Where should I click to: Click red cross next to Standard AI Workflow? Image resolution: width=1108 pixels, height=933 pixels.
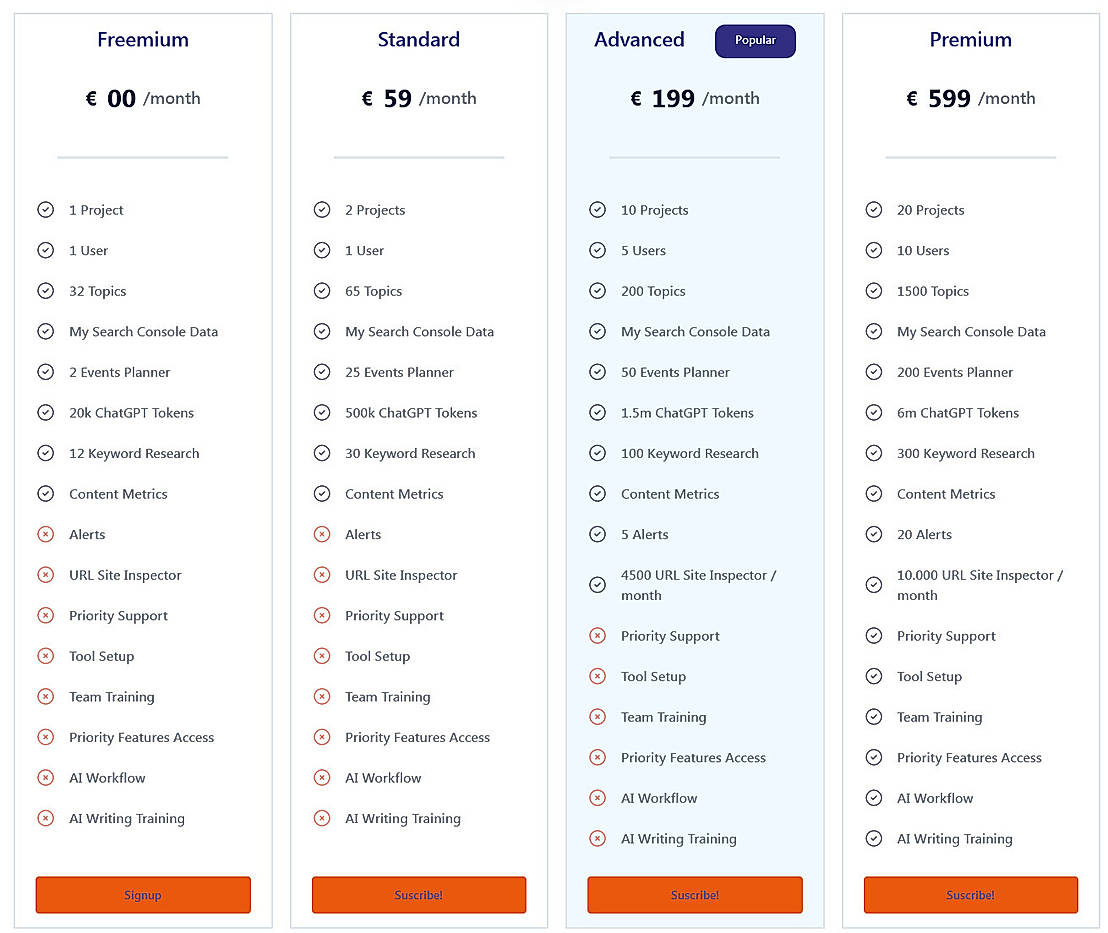pos(322,778)
